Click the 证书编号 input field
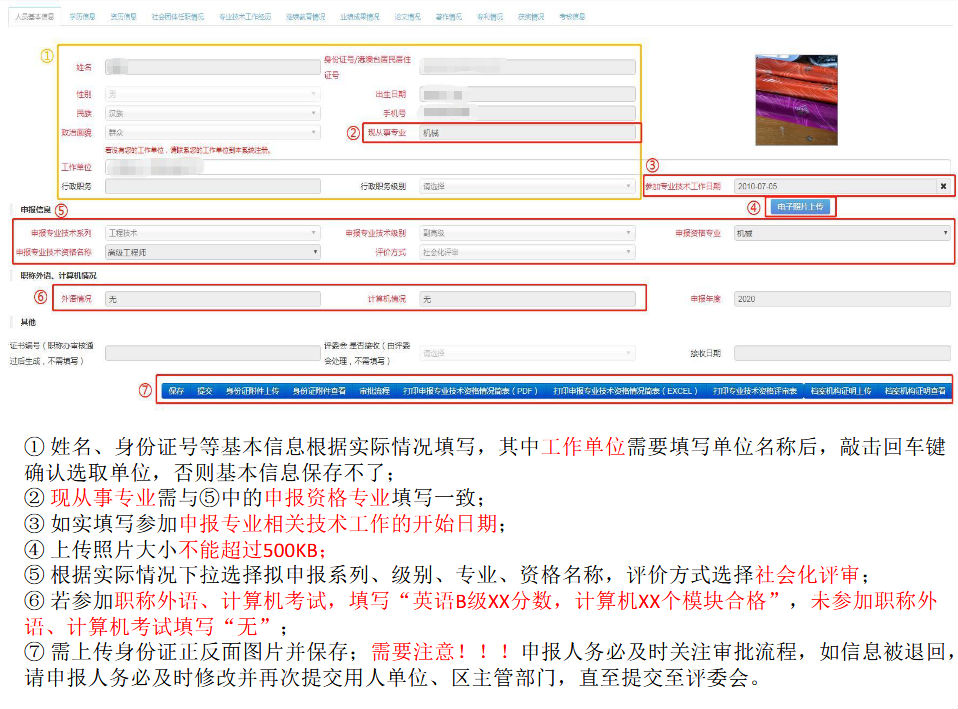Image resolution: width=958 pixels, height=709 pixels. (x=213, y=353)
